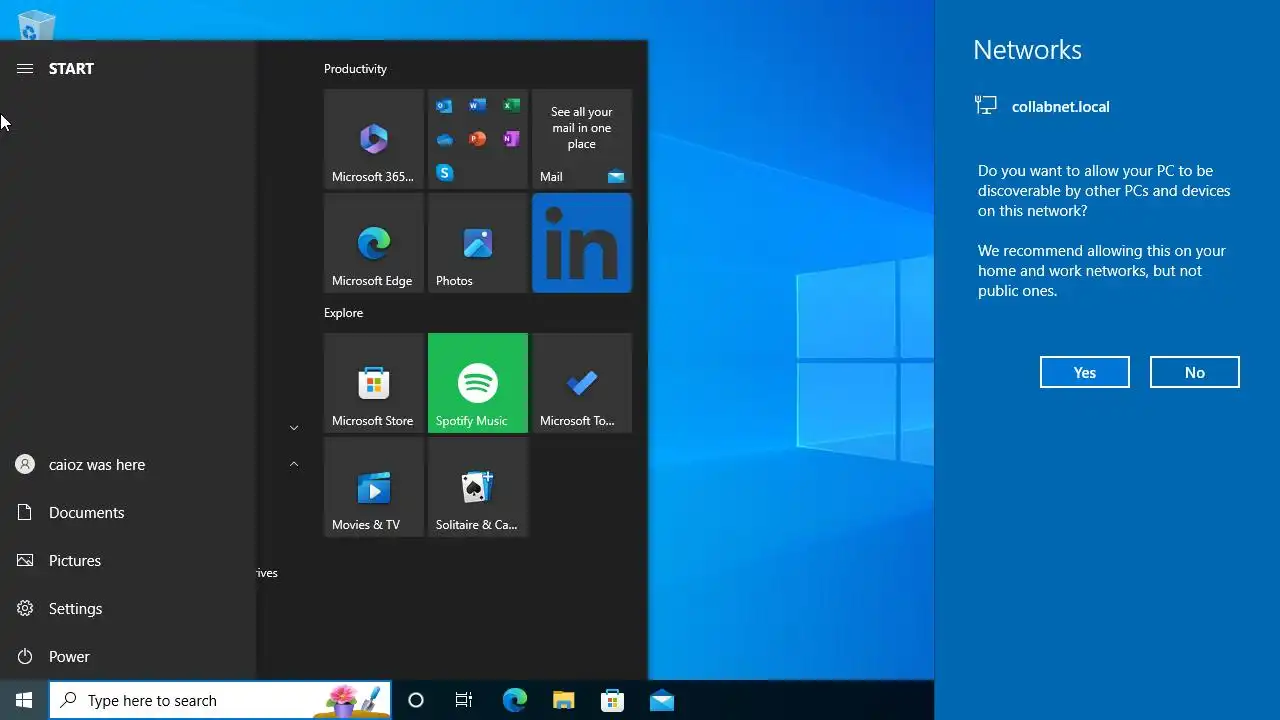Open Task View on the taskbar
Viewport: 1280px width, 720px height.
pyautogui.click(x=464, y=700)
